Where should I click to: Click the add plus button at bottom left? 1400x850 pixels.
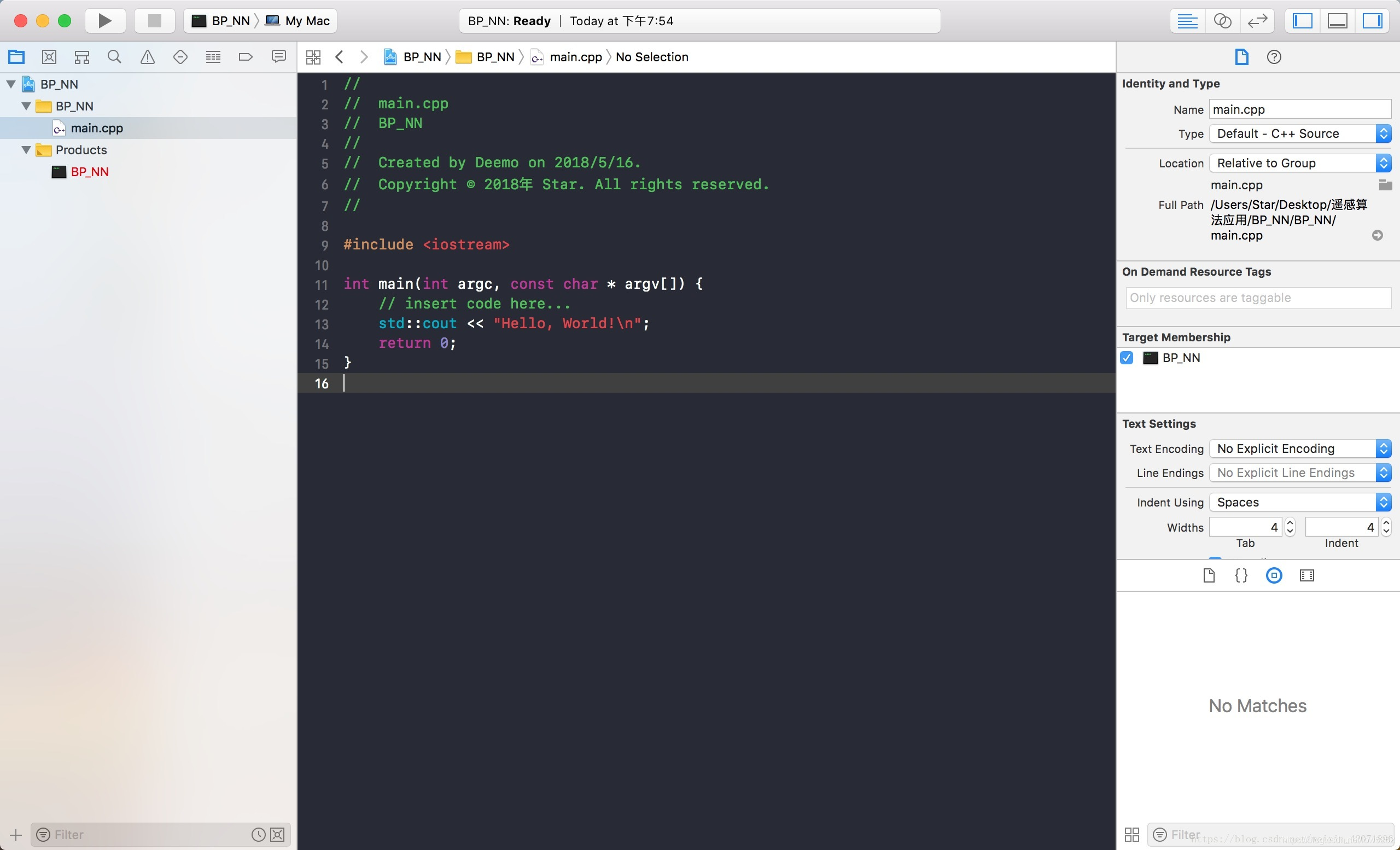point(16,835)
